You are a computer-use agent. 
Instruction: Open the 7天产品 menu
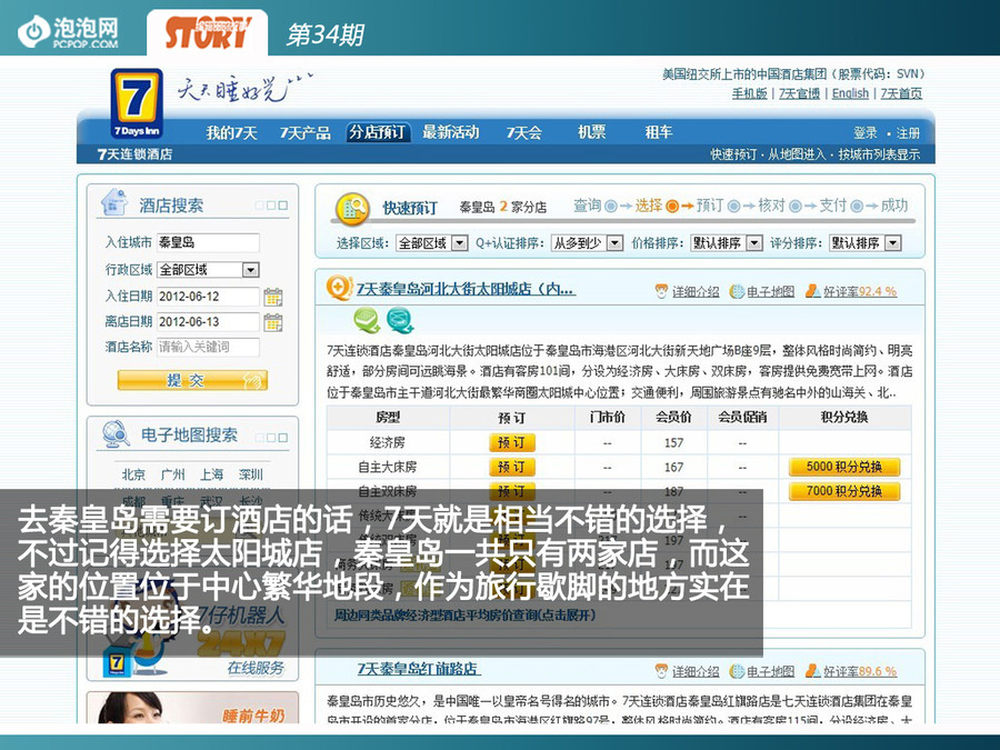point(305,133)
